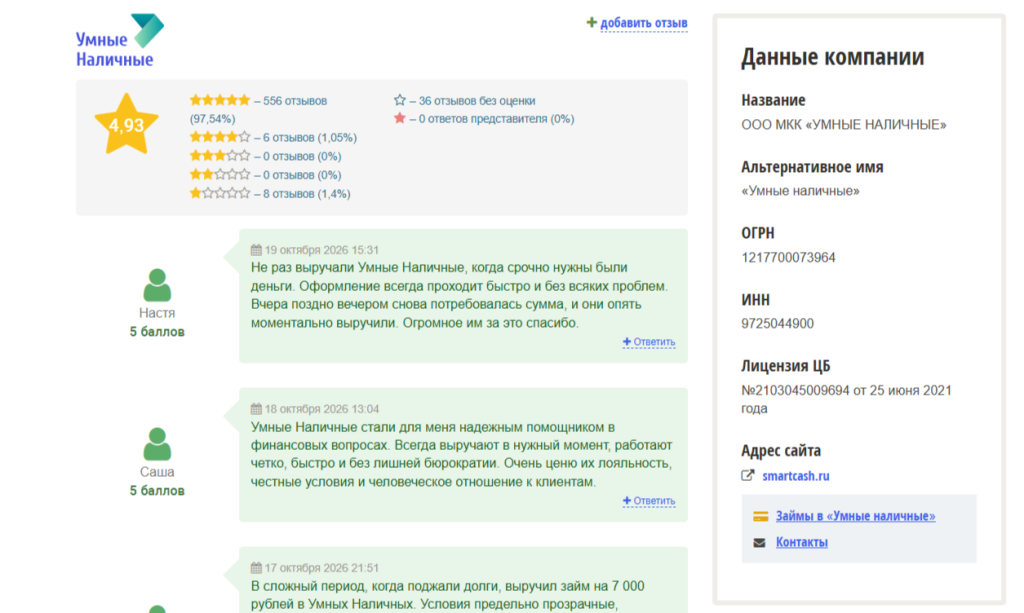Click the two-star rating row stars
Screen dimensions: 1024x613
pos(220,175)
